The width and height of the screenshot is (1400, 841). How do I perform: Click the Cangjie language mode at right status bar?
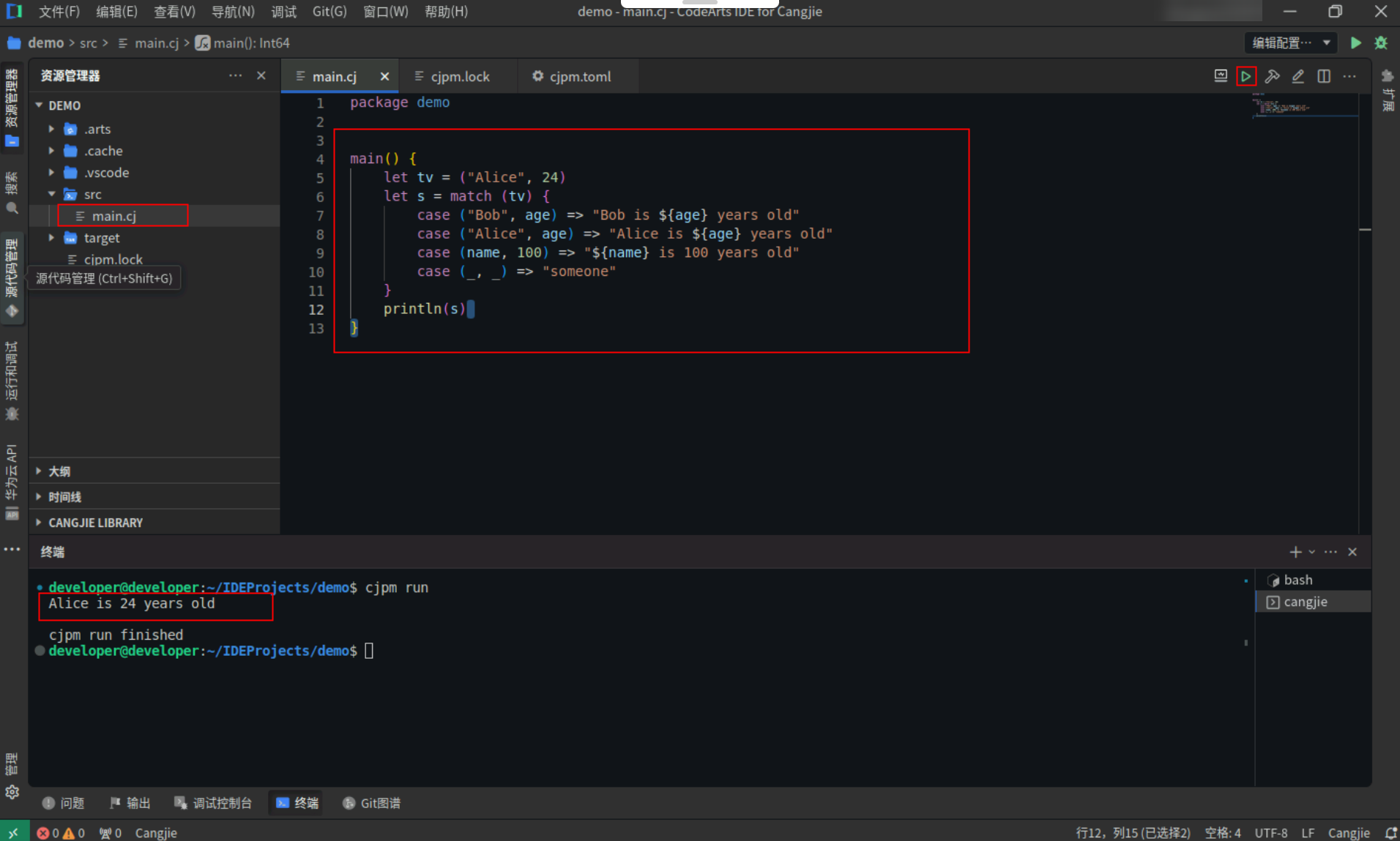1349,833
